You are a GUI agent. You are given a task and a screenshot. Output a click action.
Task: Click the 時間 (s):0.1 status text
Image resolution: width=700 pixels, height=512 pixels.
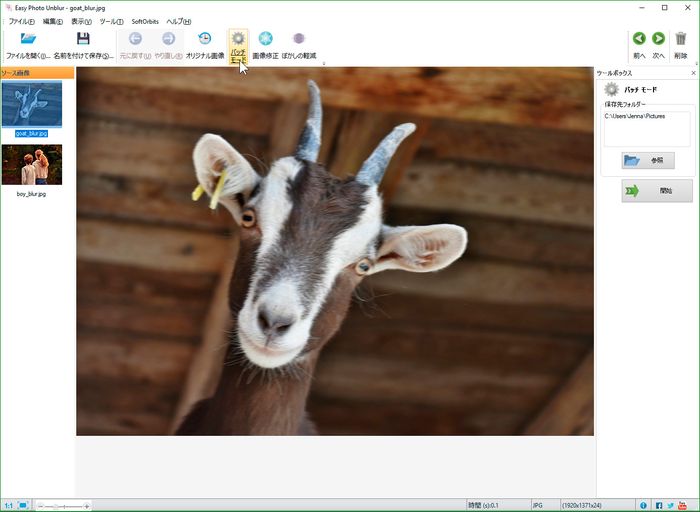(x=483, y=505)
